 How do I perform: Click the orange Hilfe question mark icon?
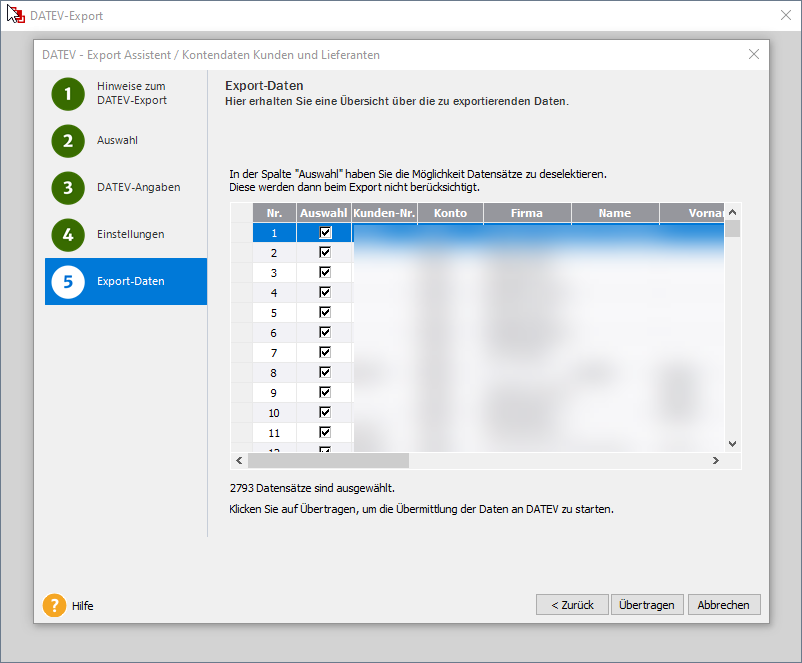point(54,605)
